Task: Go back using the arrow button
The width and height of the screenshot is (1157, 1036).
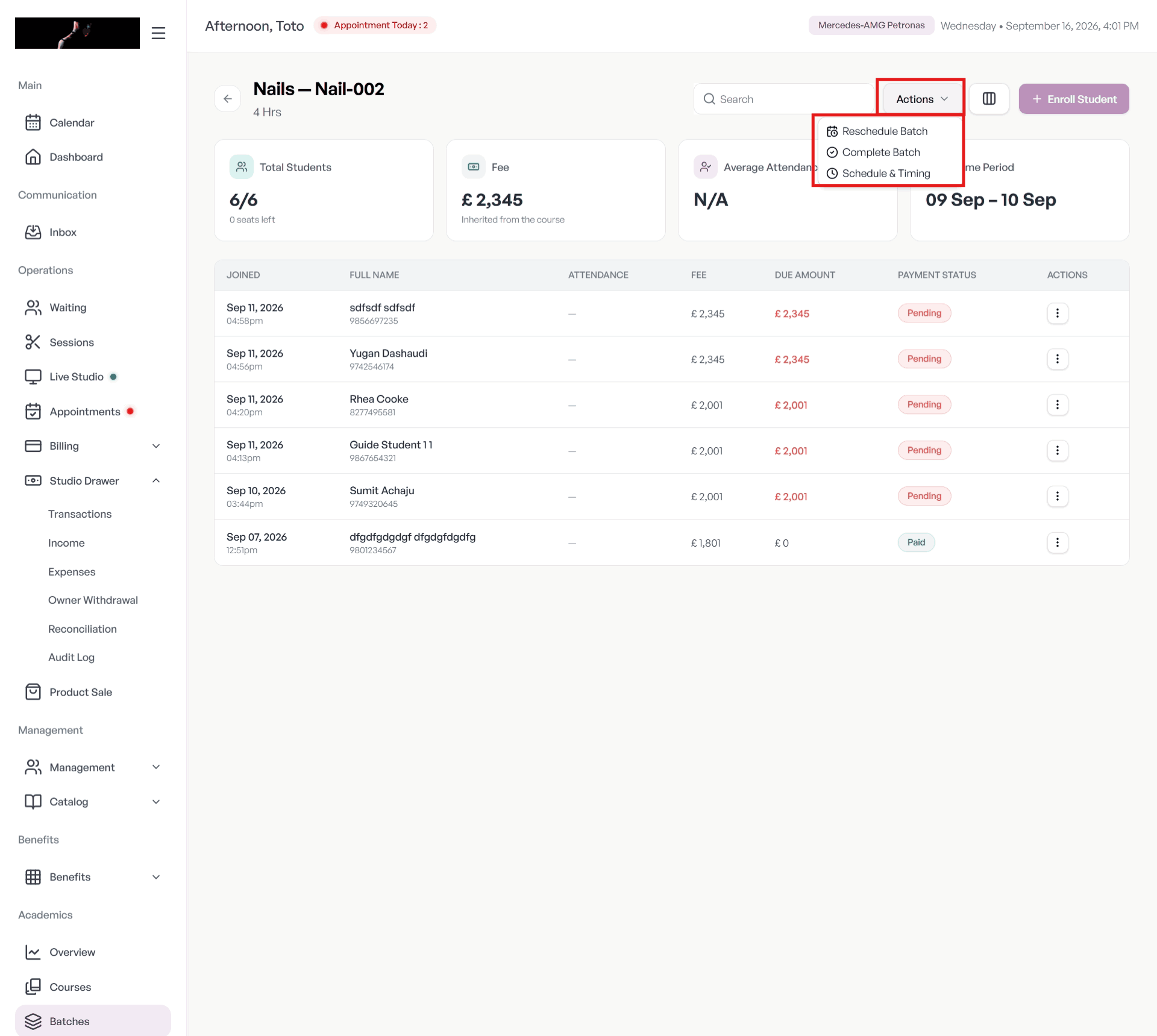Action: (228, 99)
